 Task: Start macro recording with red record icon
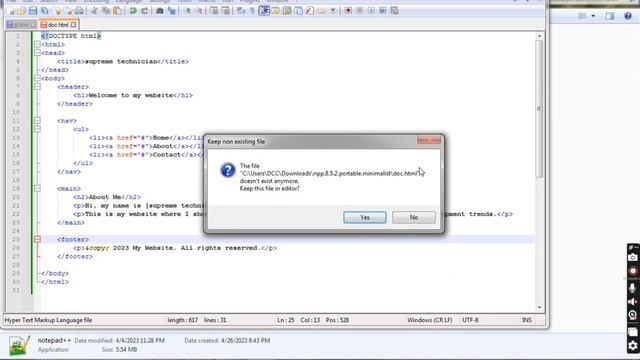tap(348, 11)
